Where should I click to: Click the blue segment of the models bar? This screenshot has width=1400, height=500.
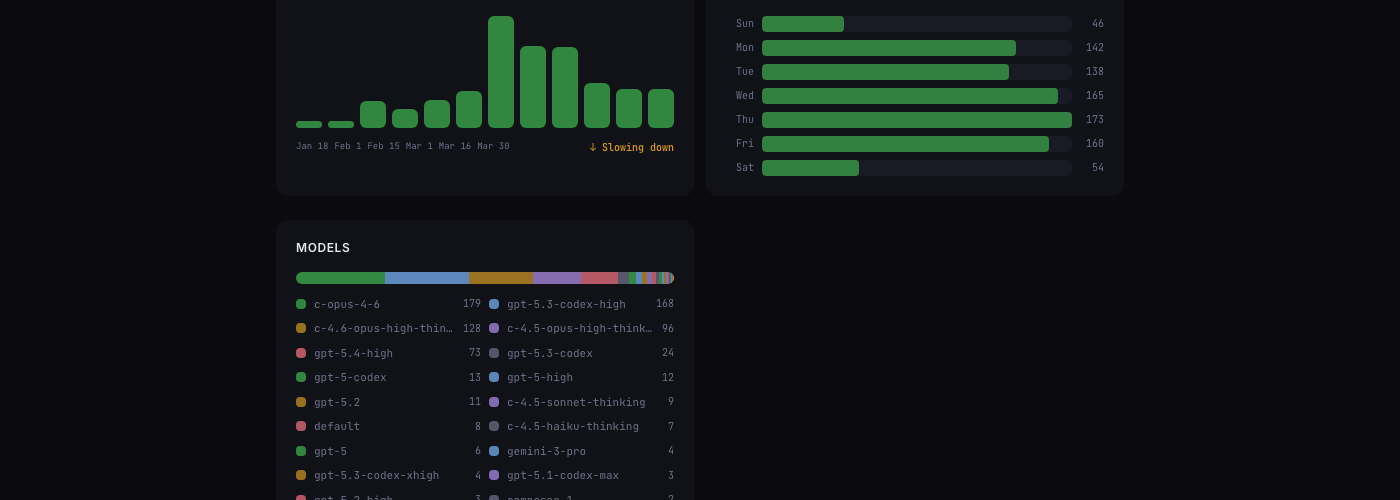pyautogui.click(x=427, y=278)
